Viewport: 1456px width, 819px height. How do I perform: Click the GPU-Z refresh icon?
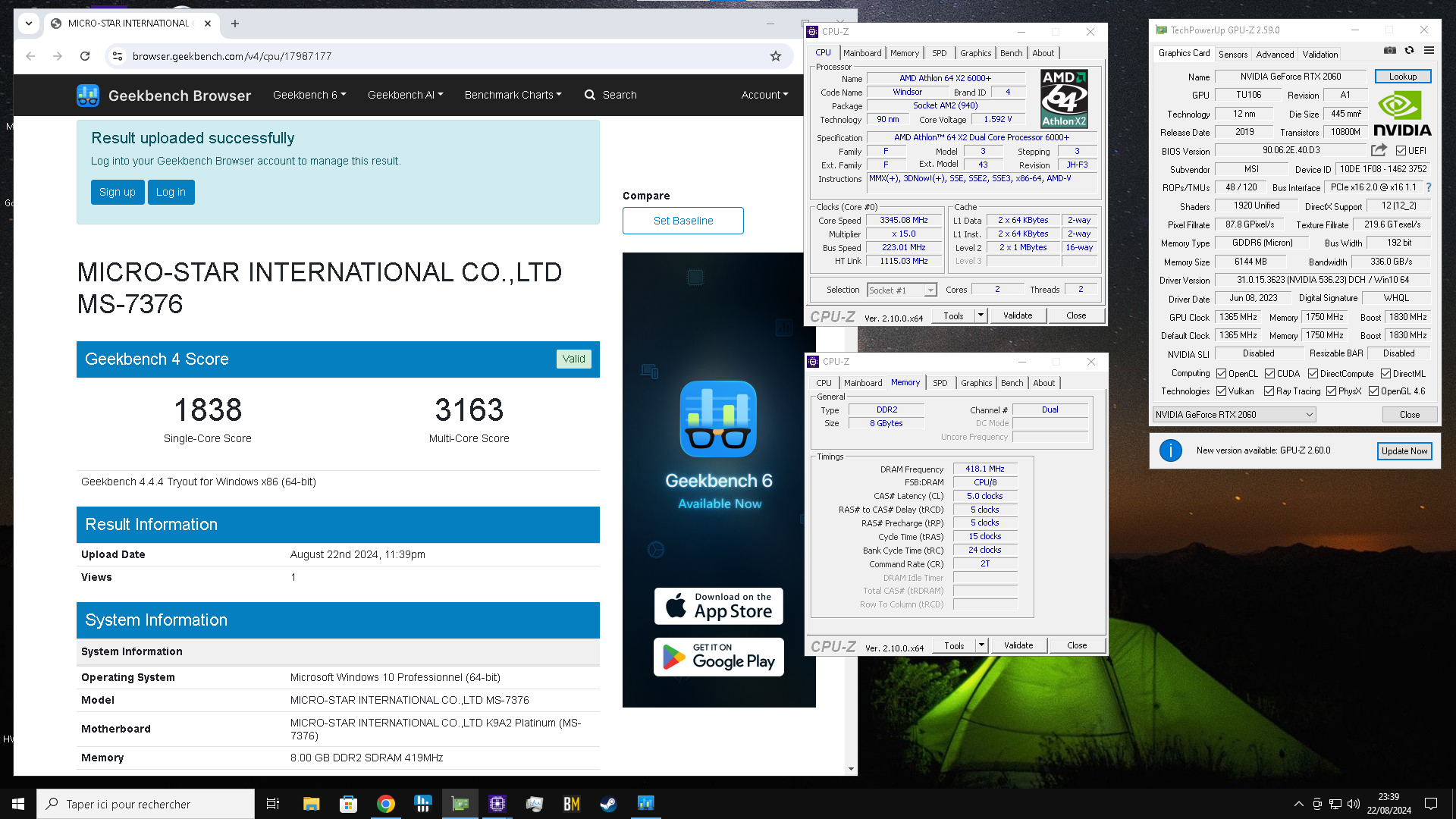click(x=1409, y=51)
